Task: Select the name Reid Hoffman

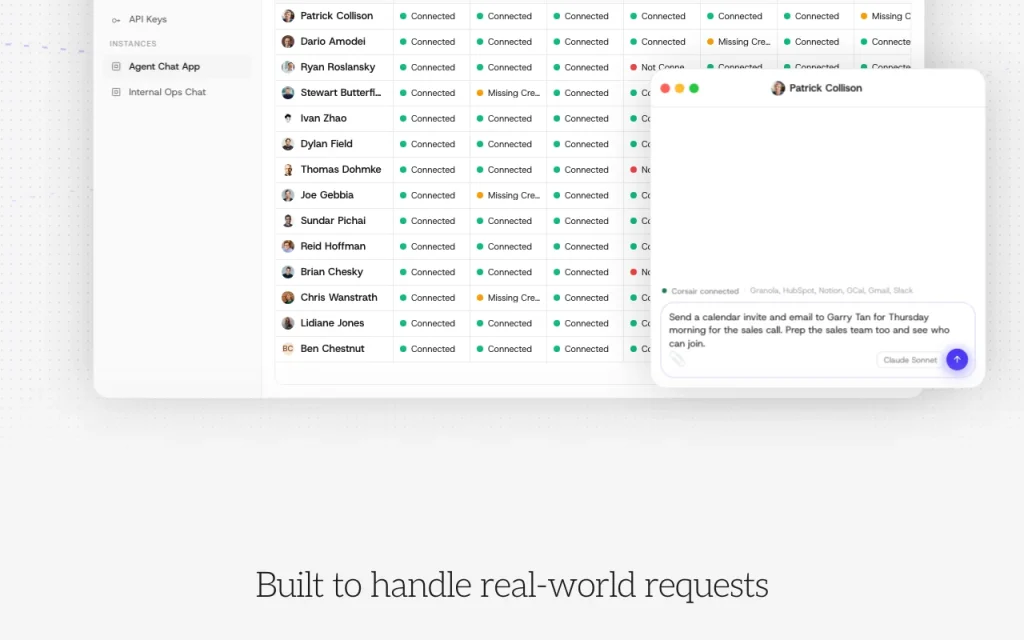Action: click(333, 246)
